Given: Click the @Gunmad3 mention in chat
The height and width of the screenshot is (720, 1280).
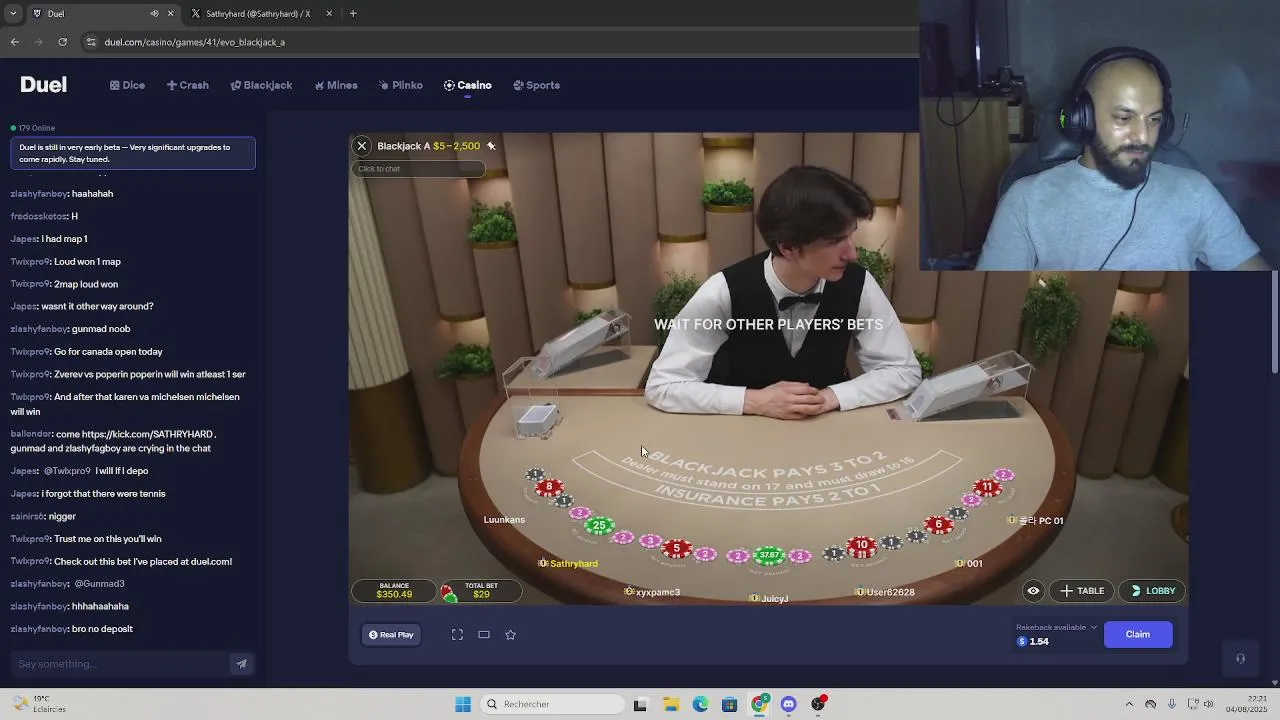Looking at the screenshot, I should pyautogui.click(x=99, y=584).
